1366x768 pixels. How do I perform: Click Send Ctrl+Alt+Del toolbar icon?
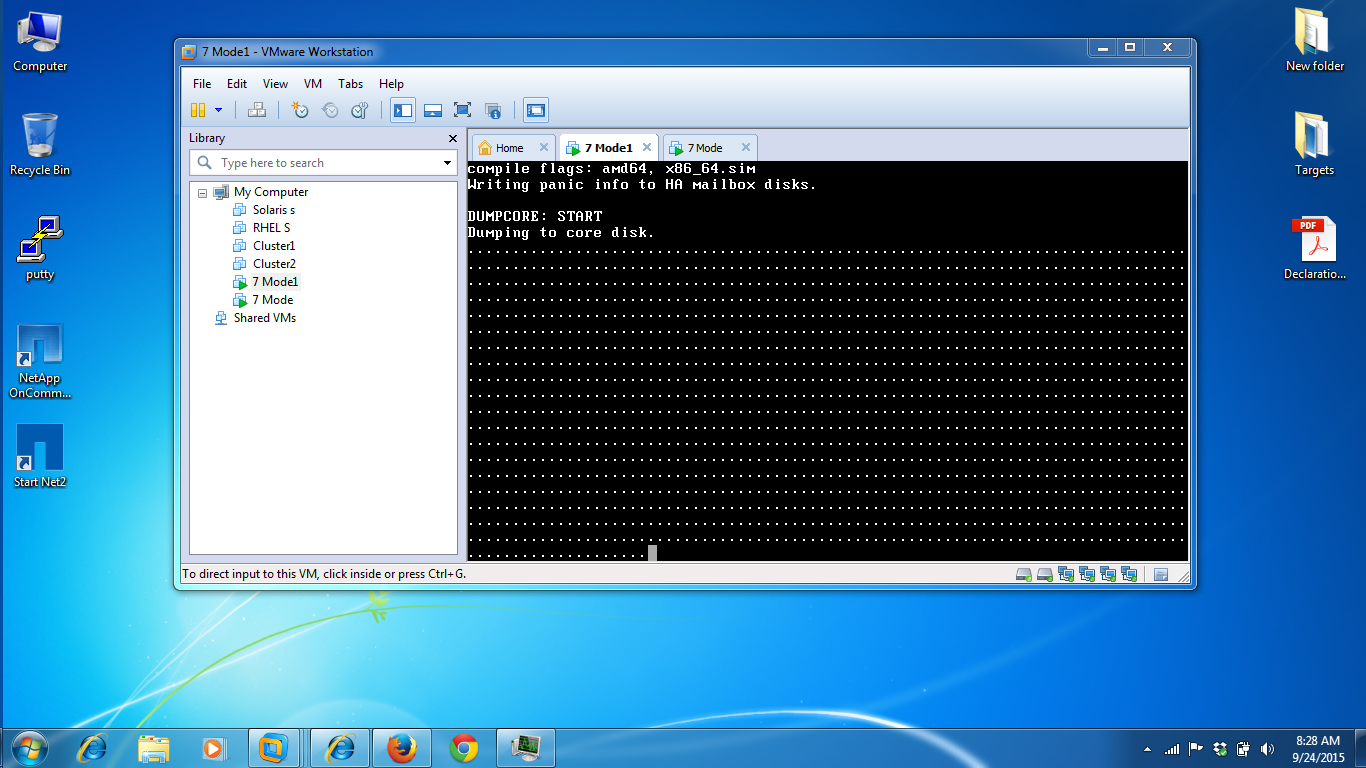[257, 110]
